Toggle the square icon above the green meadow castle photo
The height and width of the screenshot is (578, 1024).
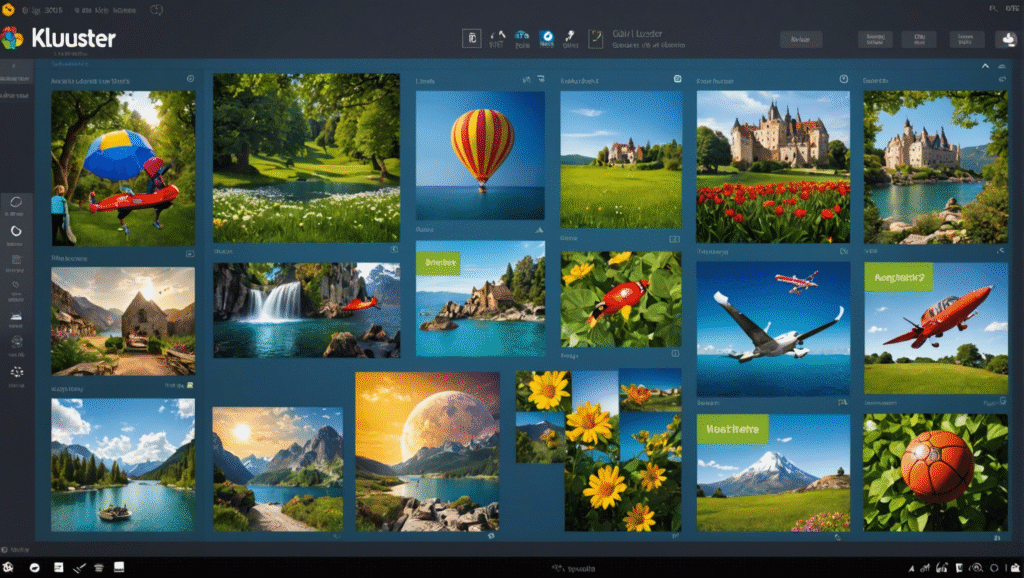tap(676, 79)
